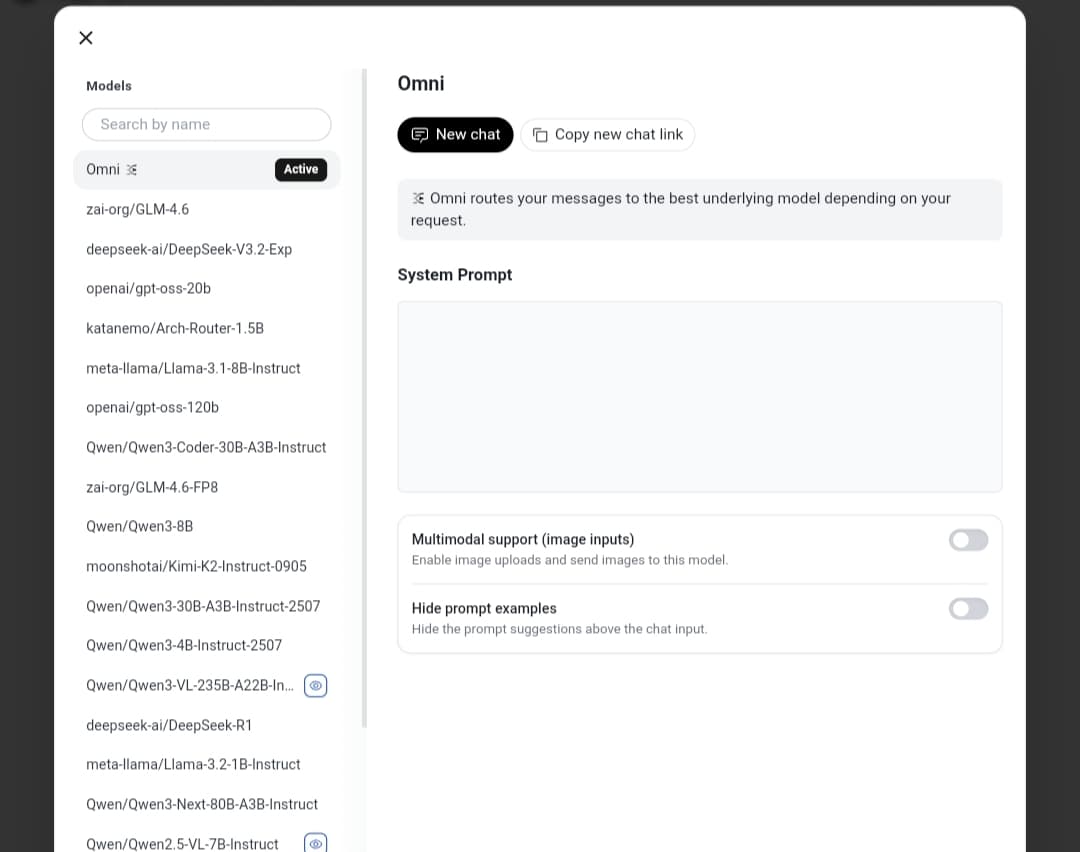This screenshot has width=1080, height=852.
Task: Select deepseek-ai/DeepSeek-V3.2-Exp from the list
Action: [189, 249]
